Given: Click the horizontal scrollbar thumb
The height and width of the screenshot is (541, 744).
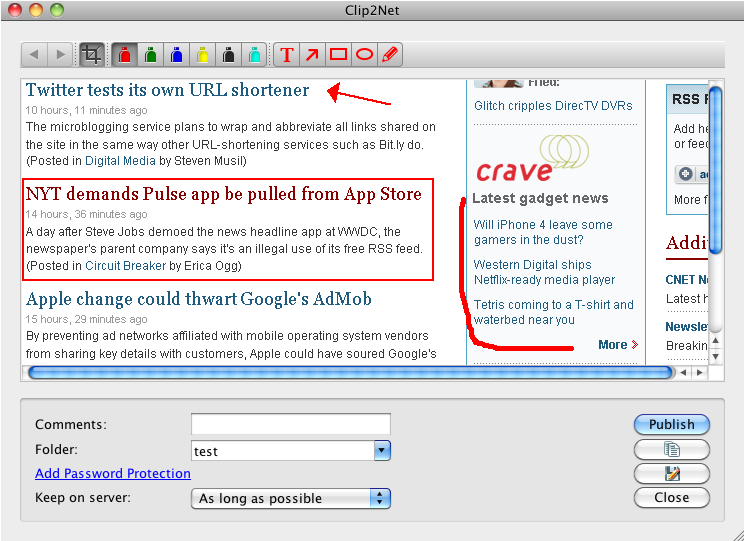Looking at the screenshot, I should tap(350, 373).
